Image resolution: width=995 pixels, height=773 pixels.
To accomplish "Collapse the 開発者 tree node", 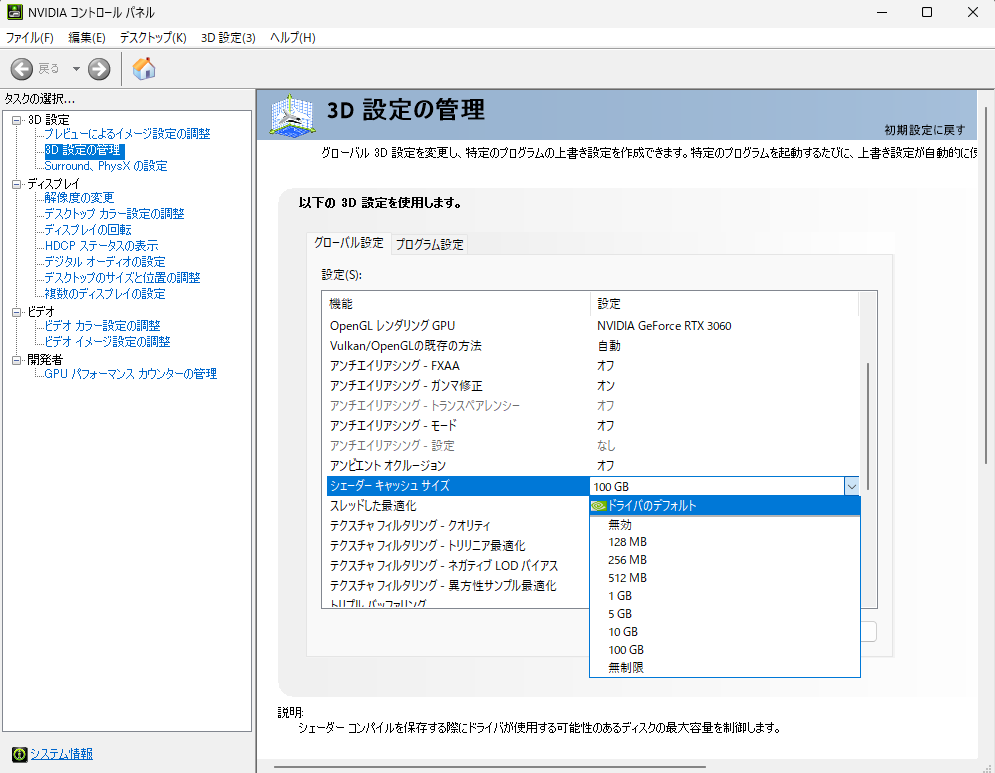I will [16, 360].
